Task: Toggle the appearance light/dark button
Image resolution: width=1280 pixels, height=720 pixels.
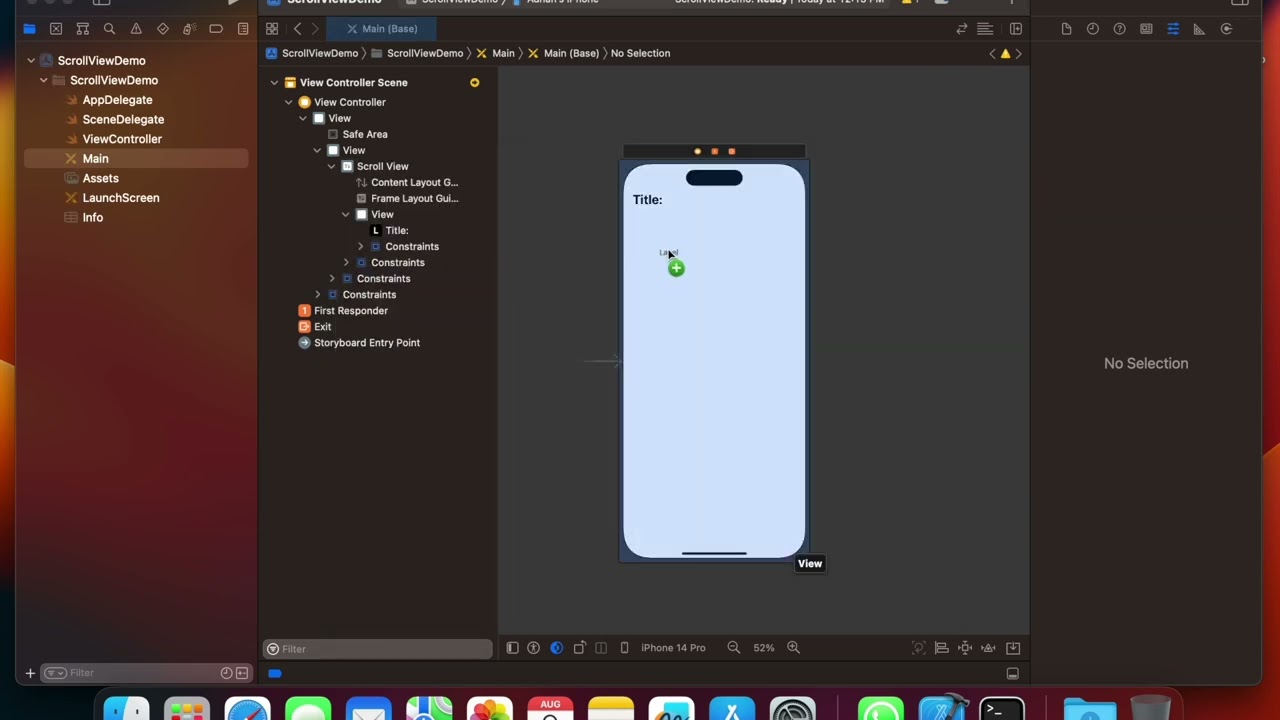Action: point(556,648)
